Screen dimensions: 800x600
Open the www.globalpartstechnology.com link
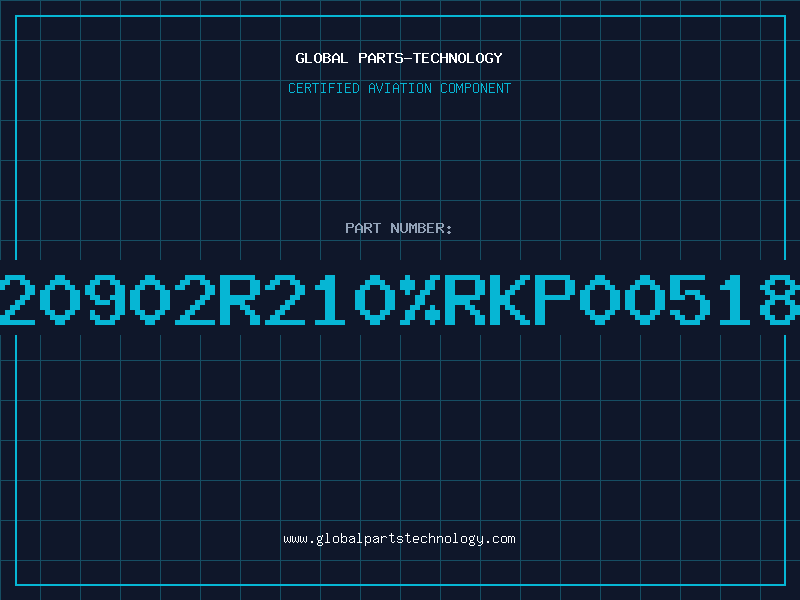pyautogui.click(x=399, y=539)
